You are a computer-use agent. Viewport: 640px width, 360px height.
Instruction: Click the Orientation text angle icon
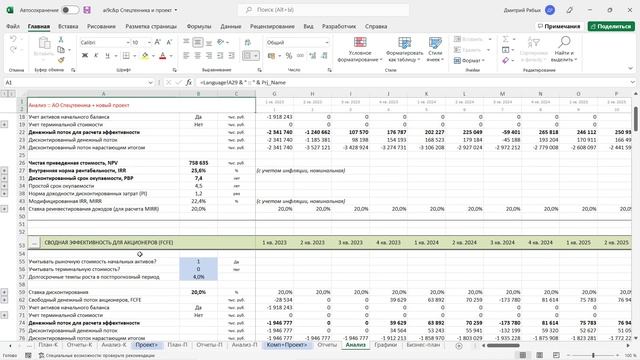(x=221, y=42)
